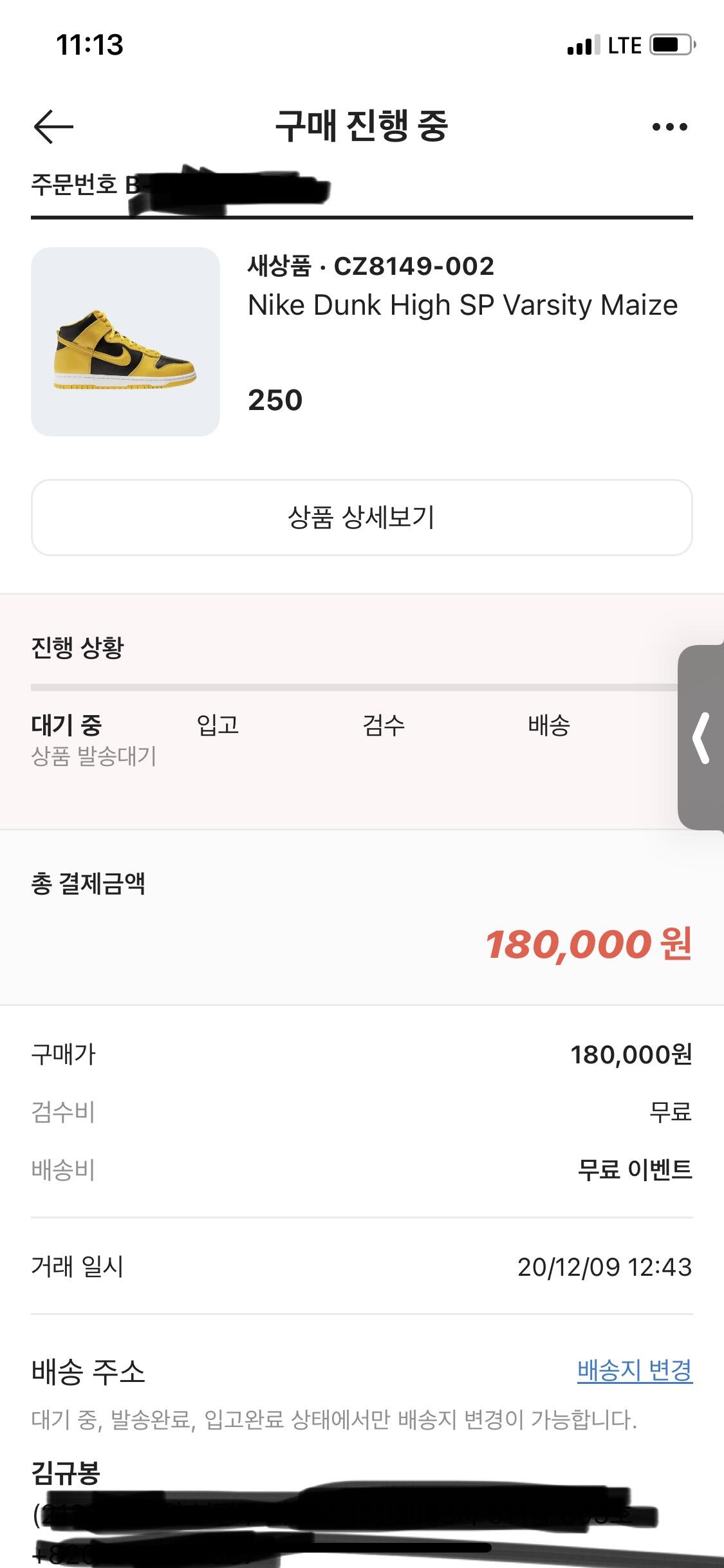Tap the 구매 진행 중 page title
The height and width of the screenshot is (1568, 724).
coord(362,126)
